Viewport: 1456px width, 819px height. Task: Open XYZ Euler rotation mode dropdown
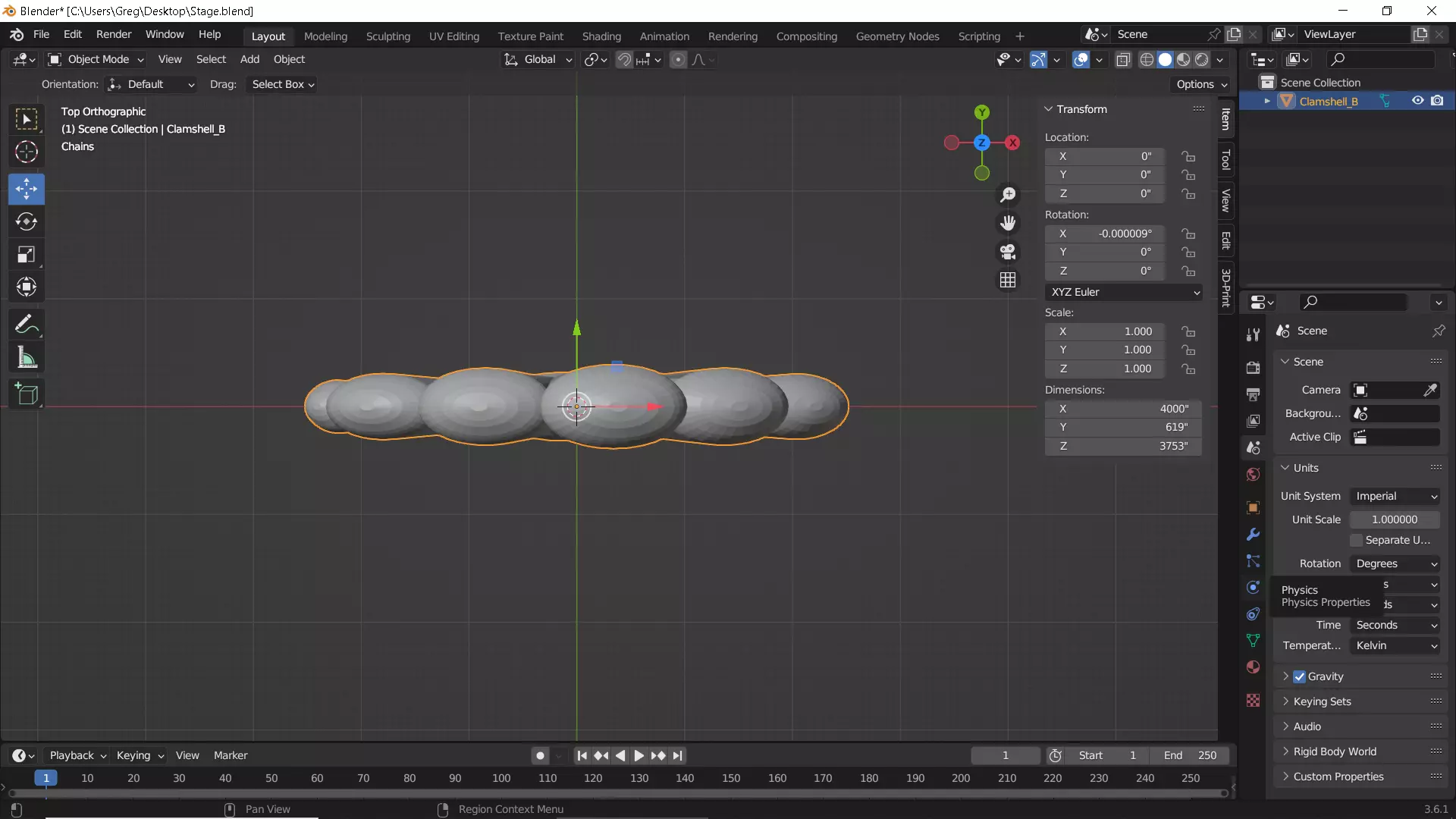coord(1123,292)
